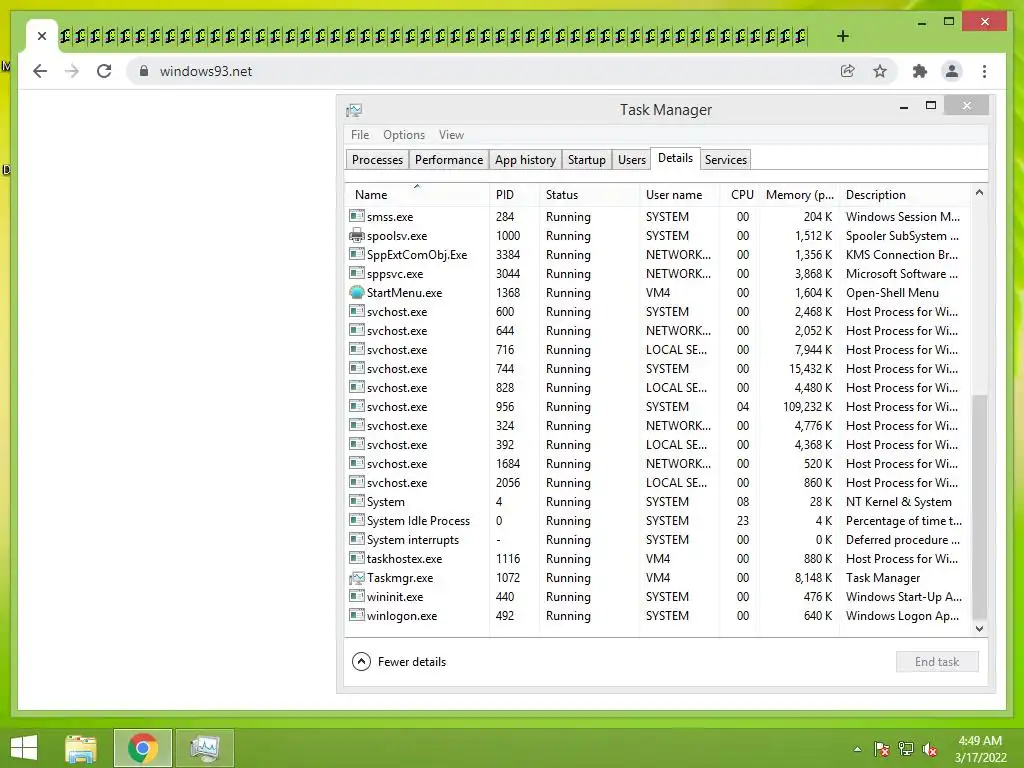
Task: Click the Chrome back arrow
Action: click(40, 71)
